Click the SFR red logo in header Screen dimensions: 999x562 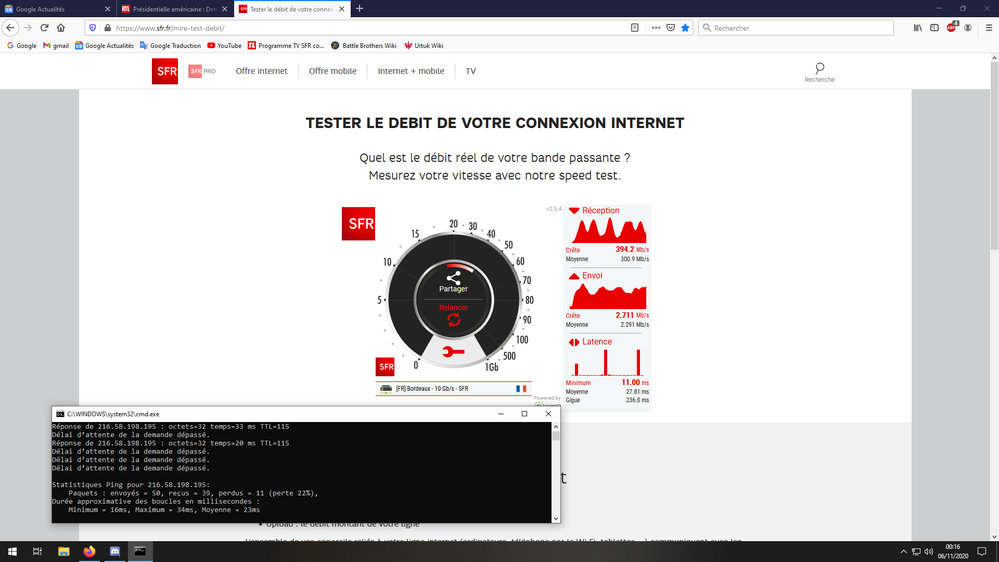pyautogui.click(x=165, y=71)
